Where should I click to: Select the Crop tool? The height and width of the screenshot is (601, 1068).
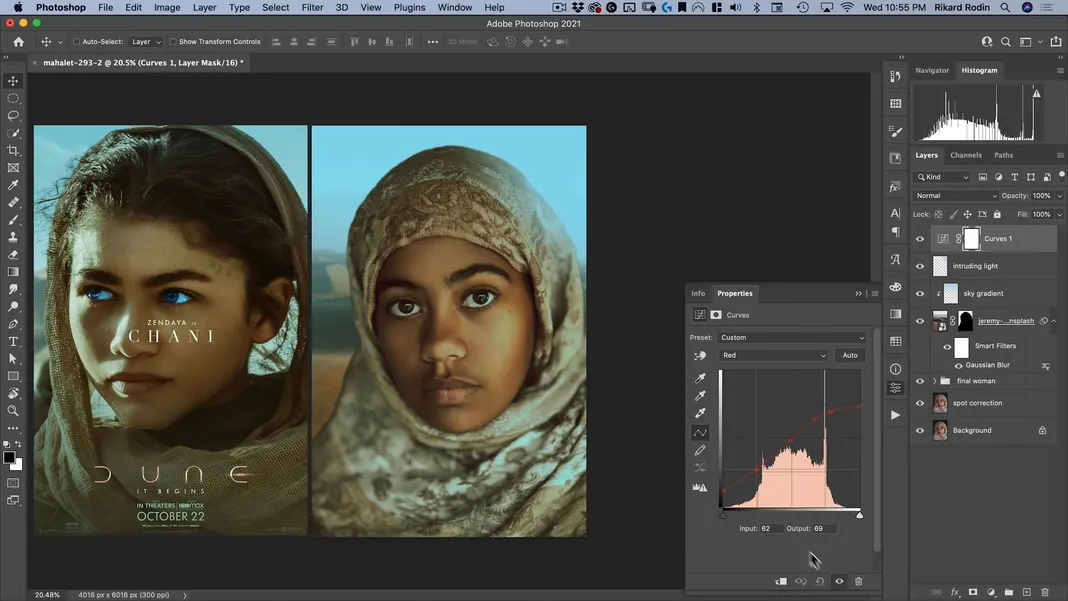point(13,151)
